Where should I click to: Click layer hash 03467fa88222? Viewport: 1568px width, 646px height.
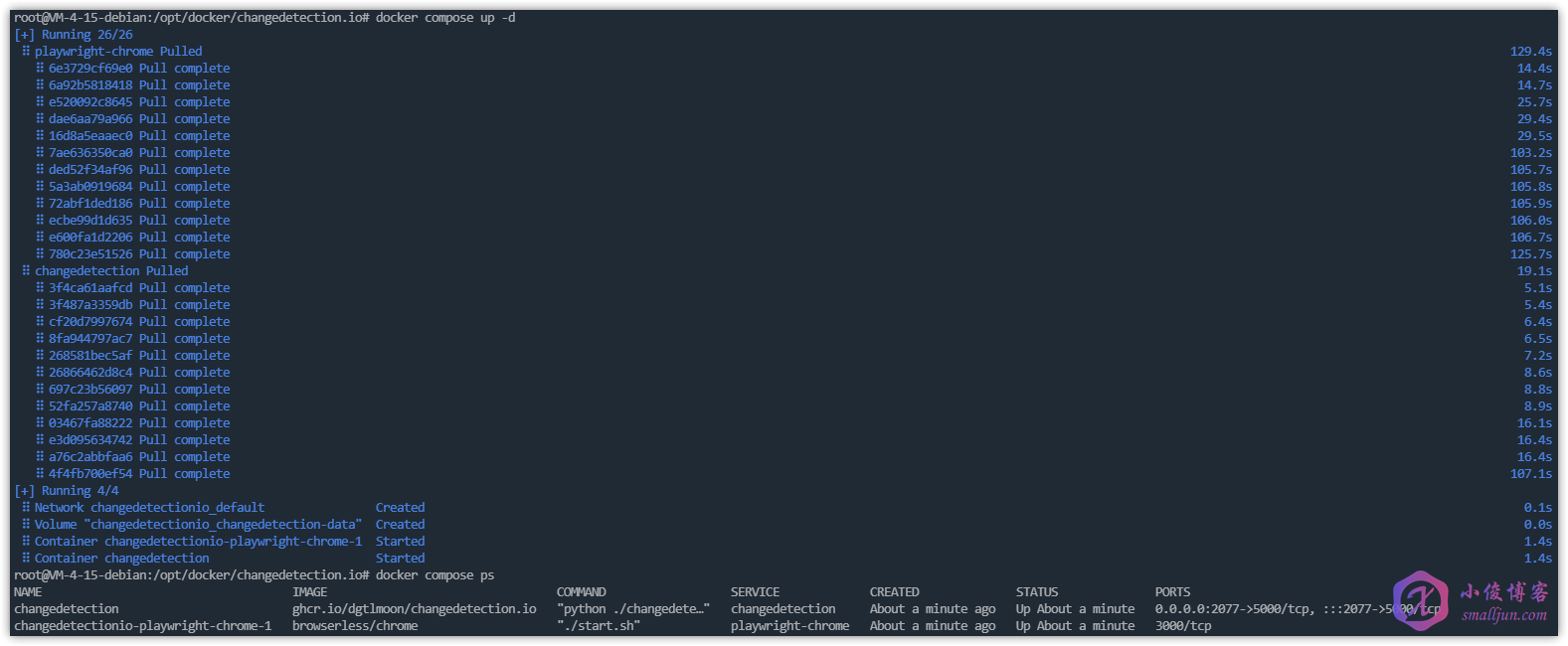coord(90,423)
